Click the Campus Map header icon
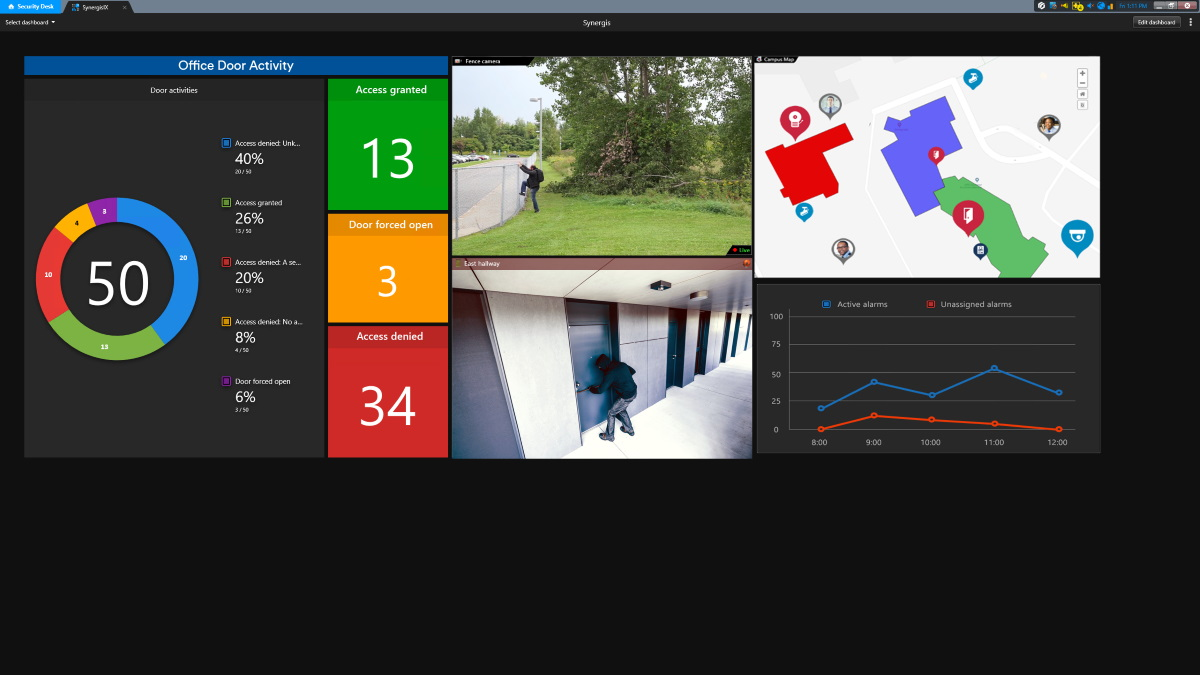Viewport: 1200px width, 675px height. pos(761,60)
